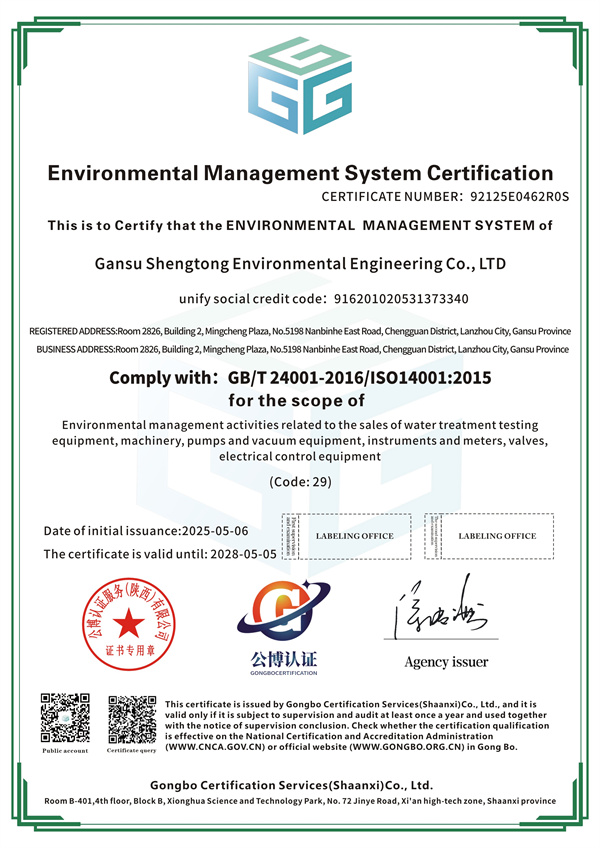Click the (Code: 29) scope code
This screenshot has width=600, height=848.
[300, 481]
